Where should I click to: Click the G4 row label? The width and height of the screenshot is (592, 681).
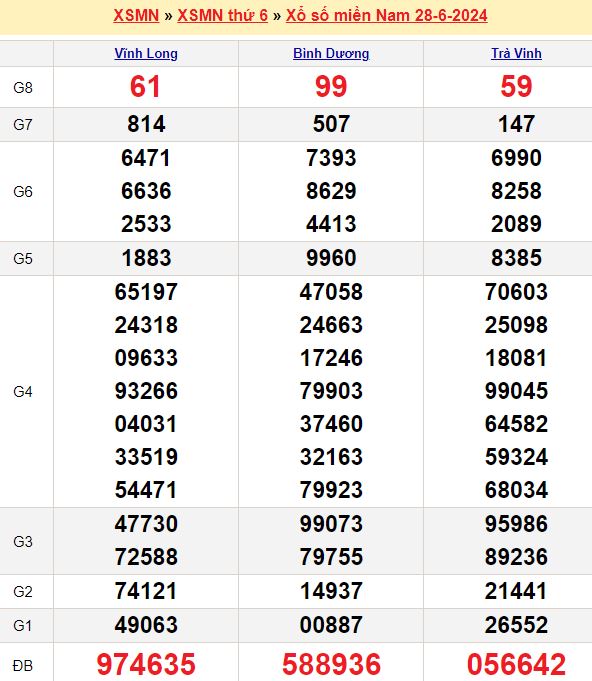[x=23, y=392]
